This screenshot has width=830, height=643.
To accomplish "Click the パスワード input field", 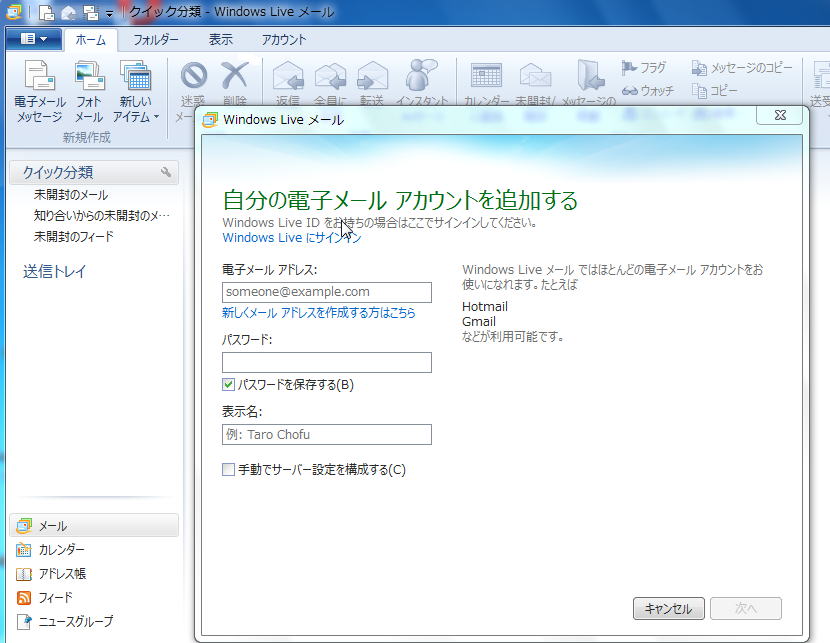I will click(x=327, y=363).
